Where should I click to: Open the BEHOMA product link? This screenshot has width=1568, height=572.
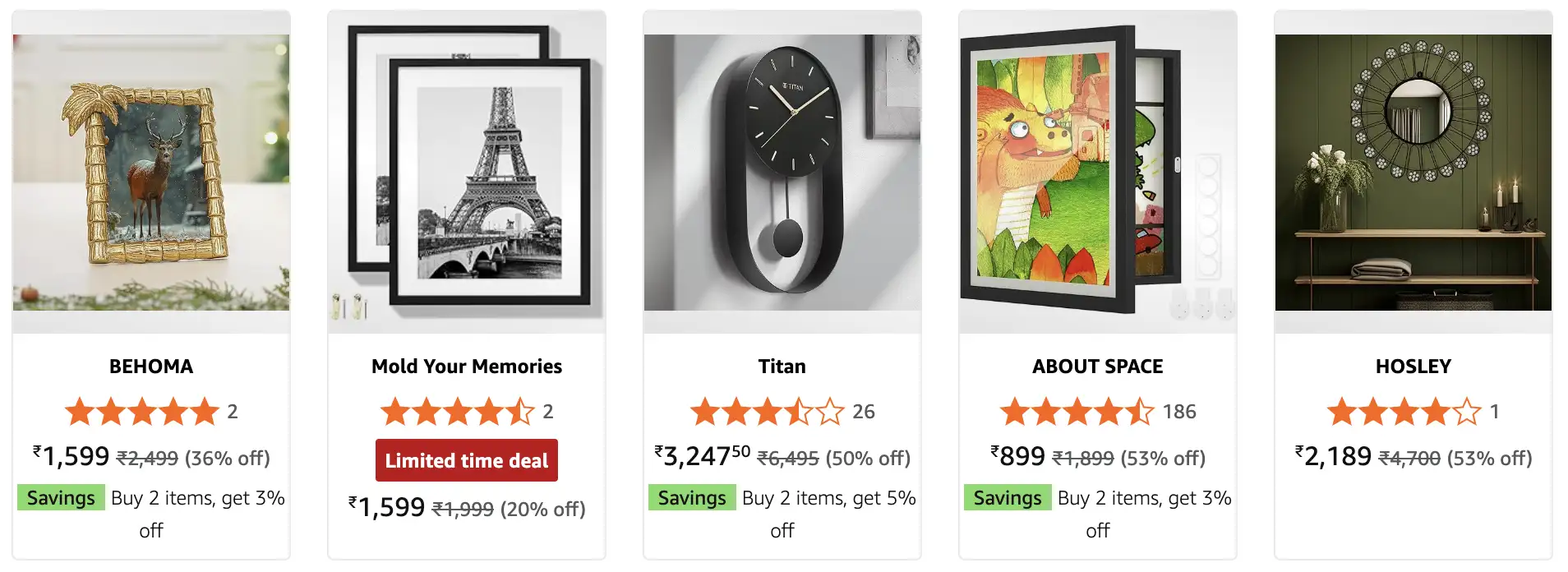coord(150,367)
